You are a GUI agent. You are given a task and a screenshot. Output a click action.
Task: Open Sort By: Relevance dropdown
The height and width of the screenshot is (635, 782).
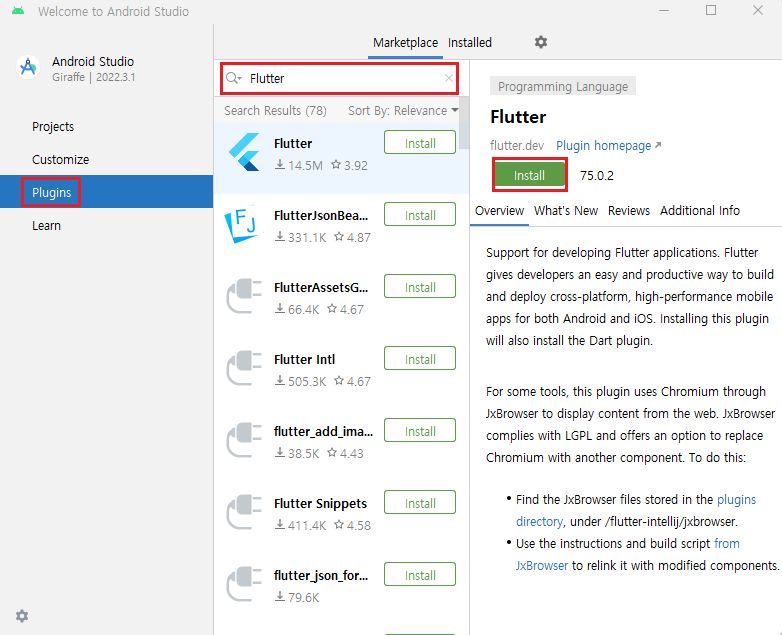[x=403, y=110]
